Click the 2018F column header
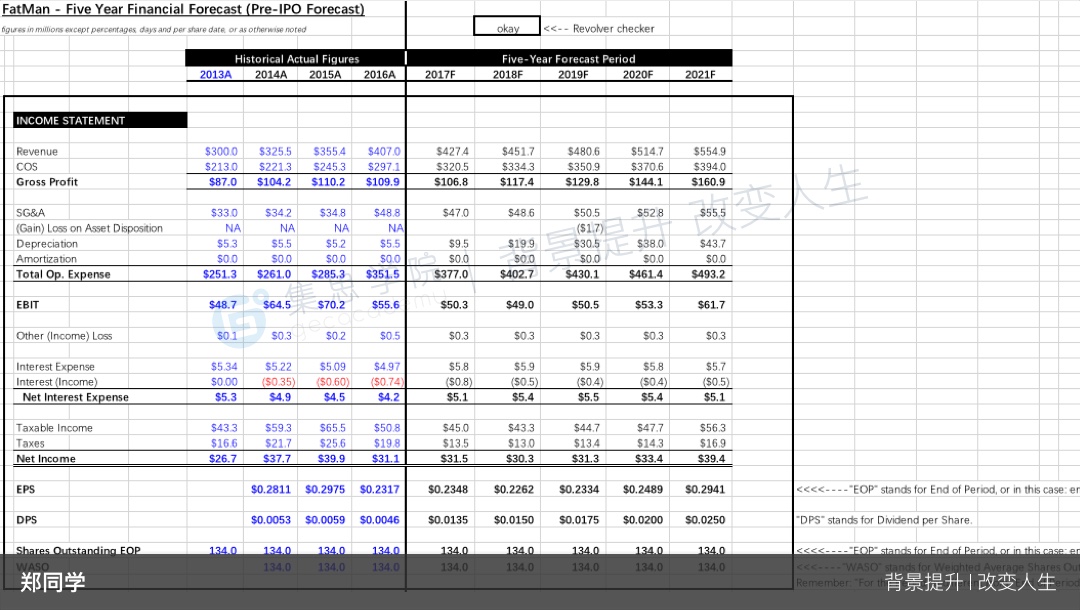This screenshot has width=1080, height=610. coord(508,74)
